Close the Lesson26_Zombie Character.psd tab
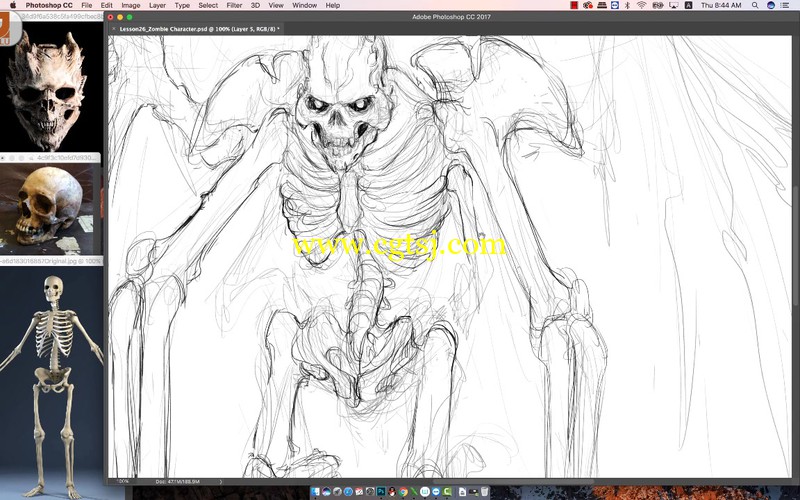800x500 pixels. (x=114, y=29)
